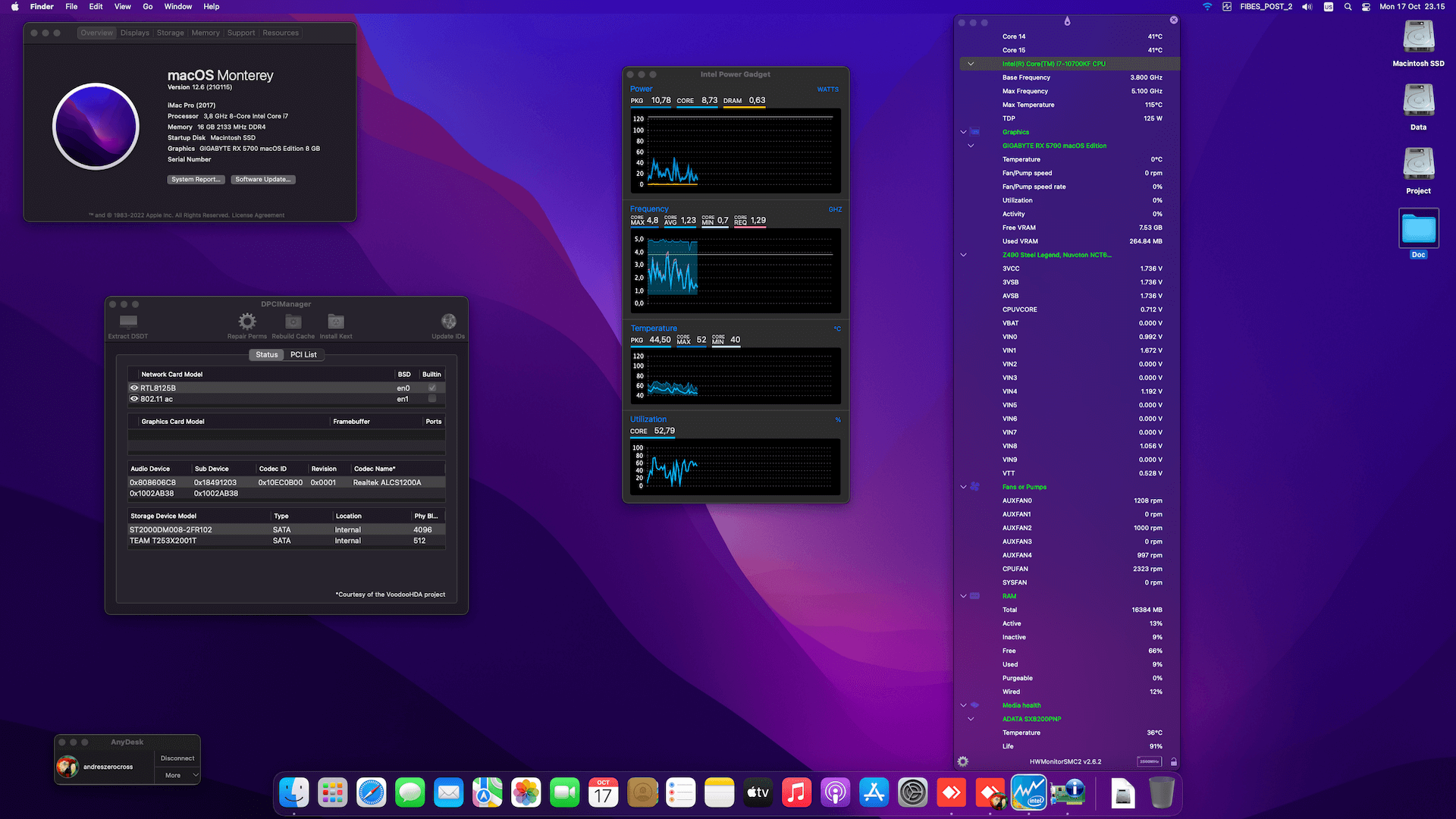Open Messages from the Dock
The image size is (1456, 819).
pos(410,793)
